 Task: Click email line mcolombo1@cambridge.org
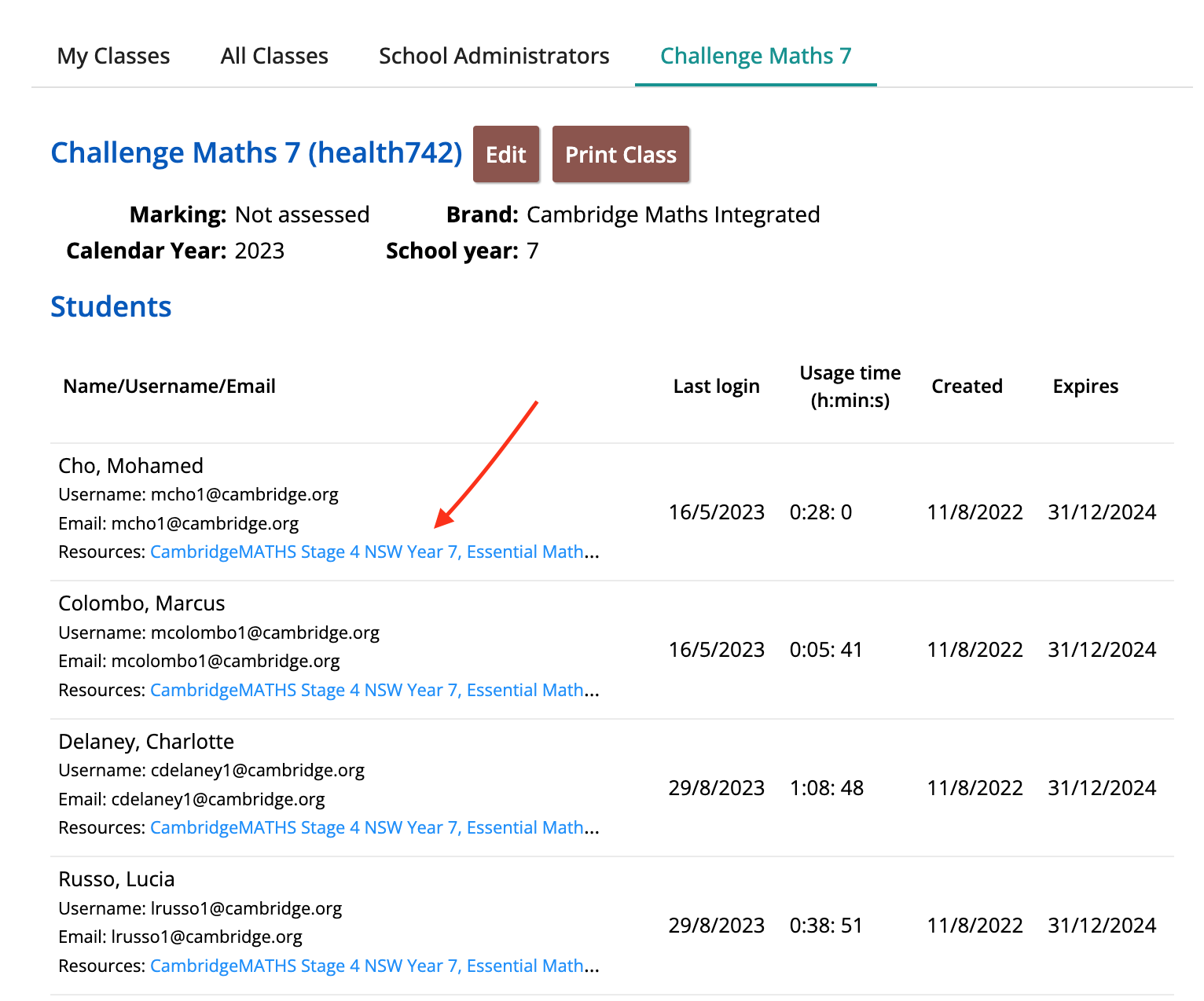tap(199, 661)
